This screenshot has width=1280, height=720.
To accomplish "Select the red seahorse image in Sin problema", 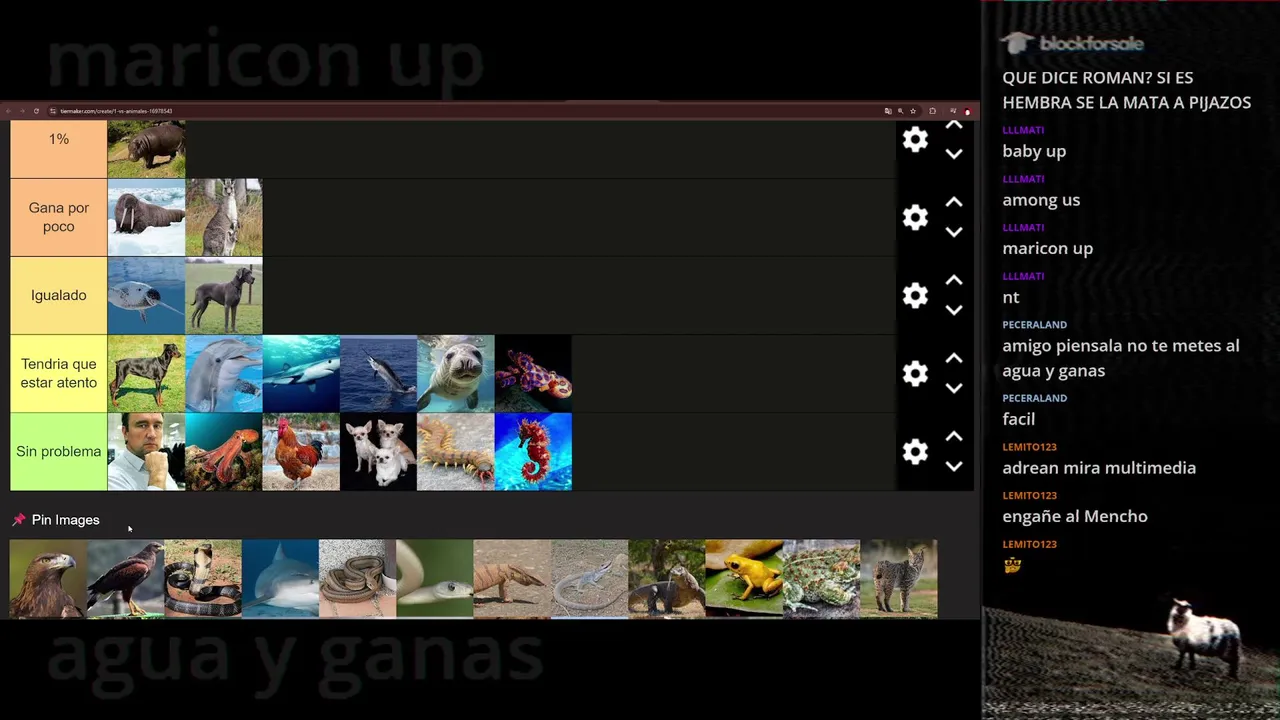I will (533, 451).
